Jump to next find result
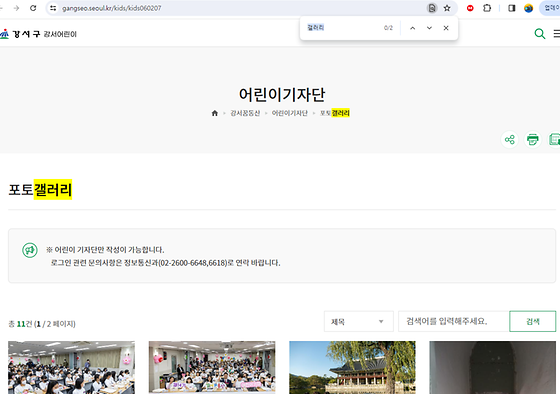 [x=429, y=28]
